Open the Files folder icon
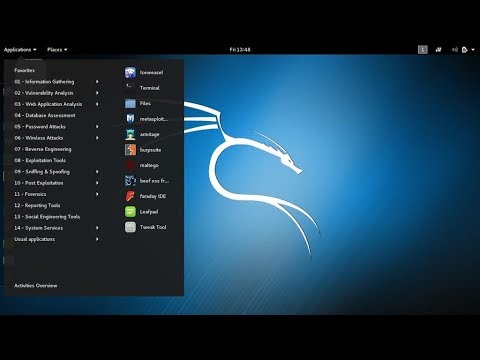 tap(130, 103)
